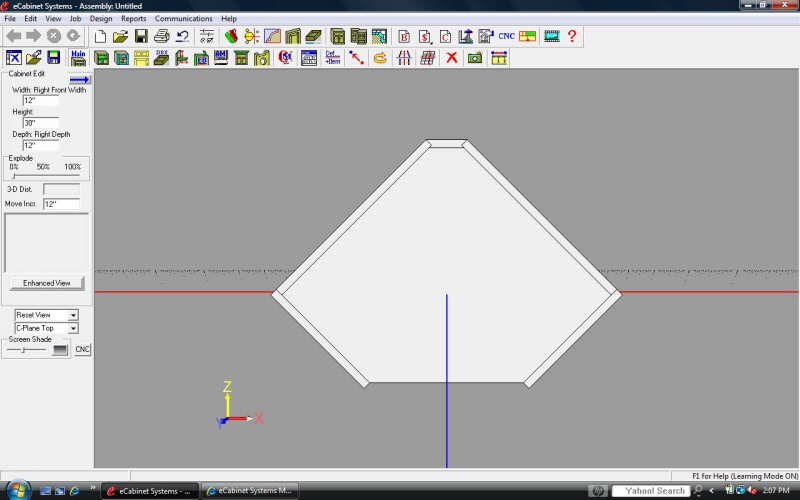The height and width of the screenshot is (500, 800).
Task: Click the CNC button beside Screen Shade
Action: [x=82, y=349]
